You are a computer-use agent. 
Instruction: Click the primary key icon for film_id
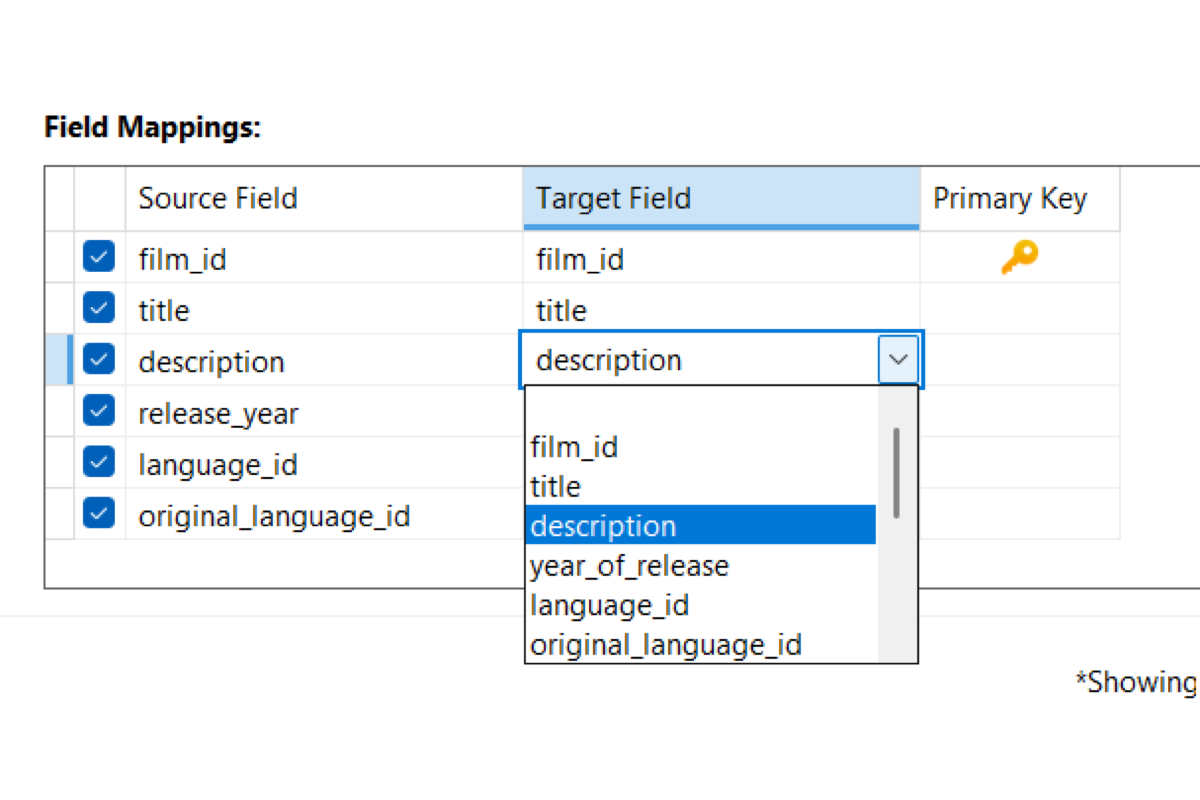point(1019,258)
